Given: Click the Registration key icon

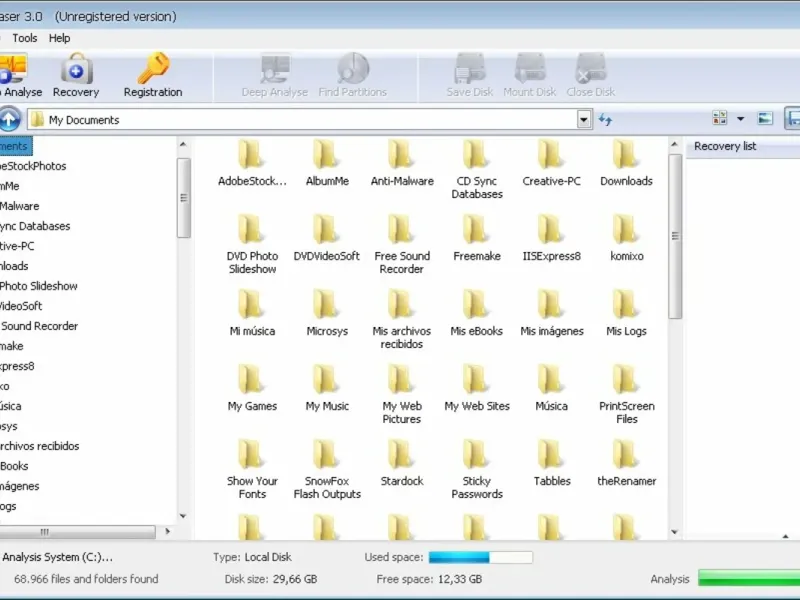Looking at the screenshot, I should (x=153, y=68).
